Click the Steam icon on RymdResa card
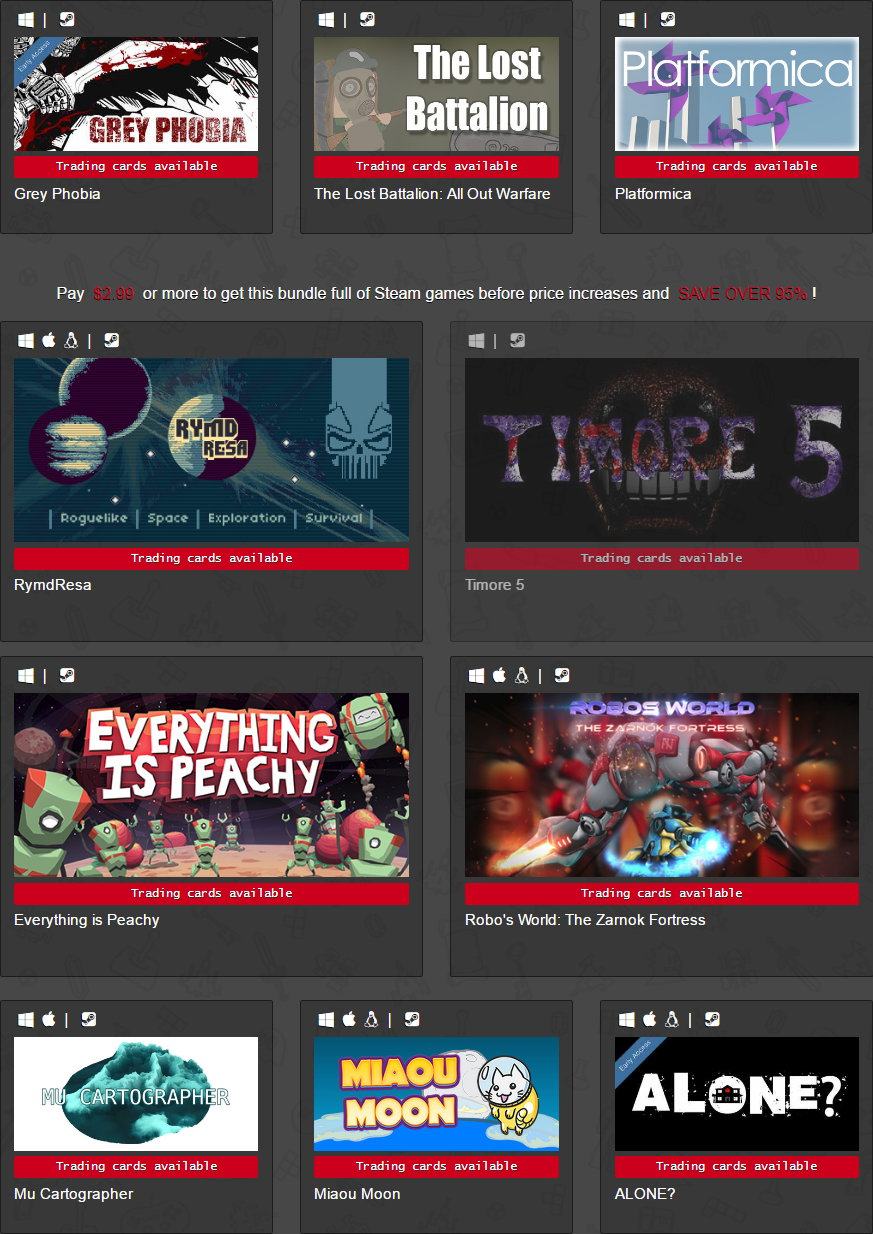This screenshot has height=1234, width=873. [x=111, y=340]
